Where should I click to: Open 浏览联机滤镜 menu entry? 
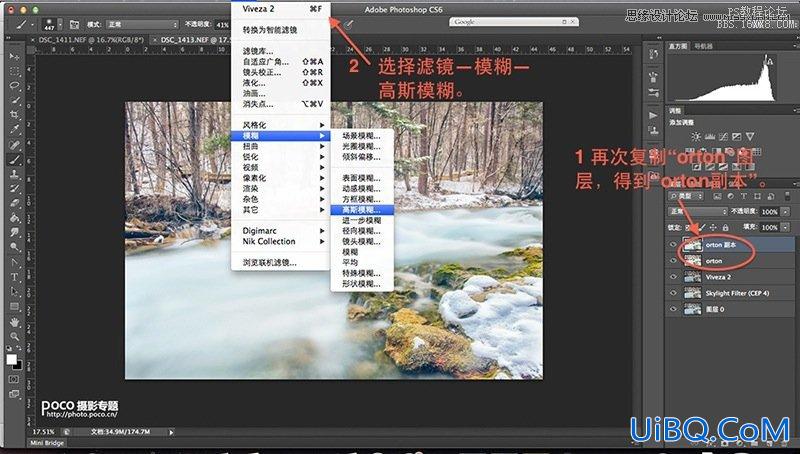coord(281,263)
